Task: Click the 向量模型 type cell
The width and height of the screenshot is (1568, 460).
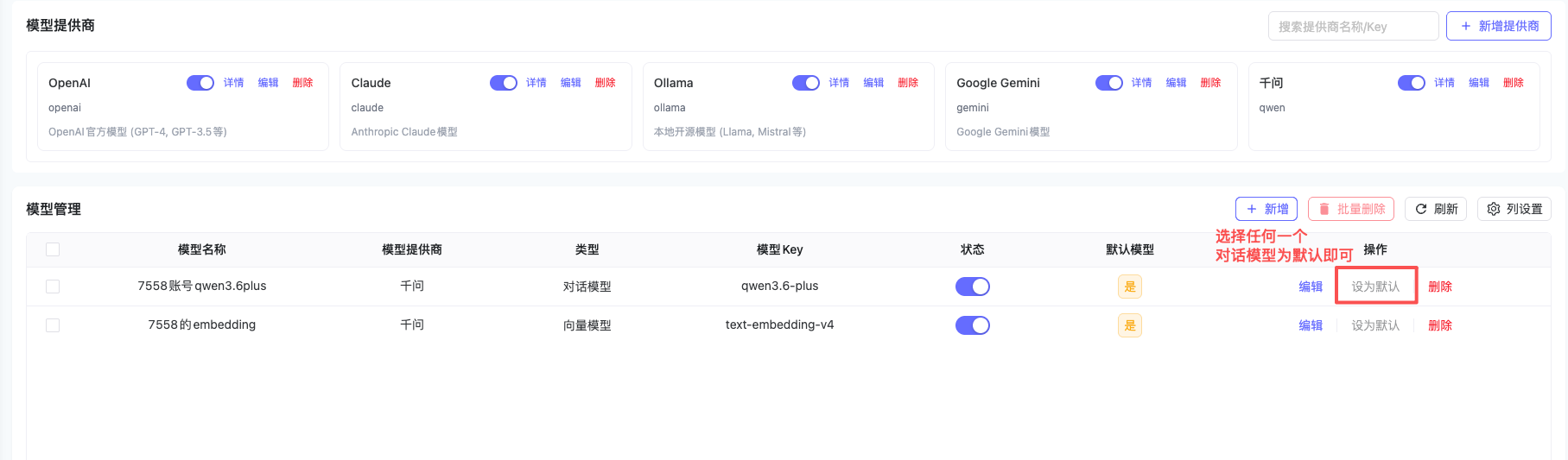Action: (x=587, y=325)
